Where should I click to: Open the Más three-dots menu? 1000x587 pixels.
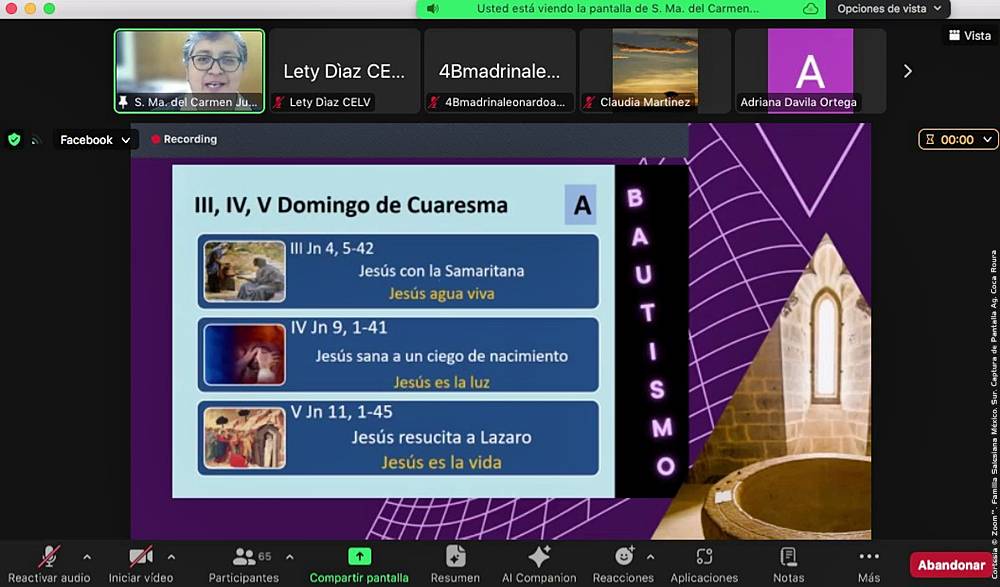click(x=869, y=556)
